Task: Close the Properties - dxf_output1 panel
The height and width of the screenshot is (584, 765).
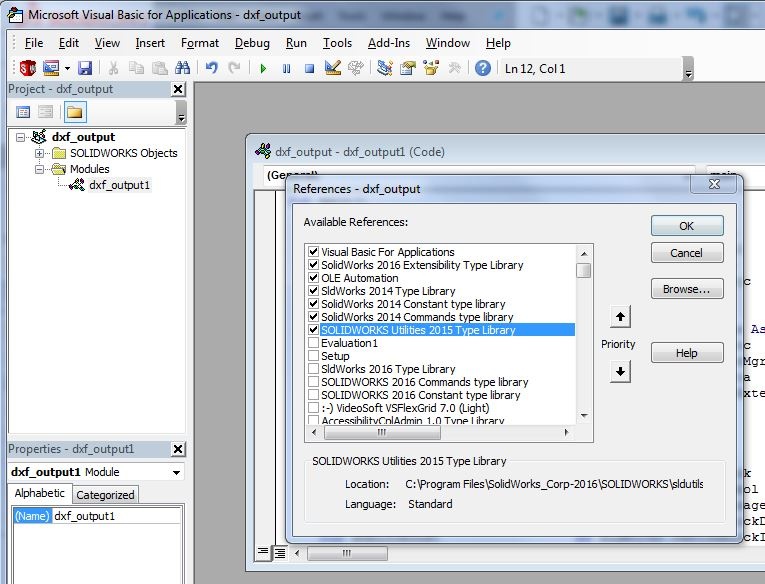Action: point(178,449)
